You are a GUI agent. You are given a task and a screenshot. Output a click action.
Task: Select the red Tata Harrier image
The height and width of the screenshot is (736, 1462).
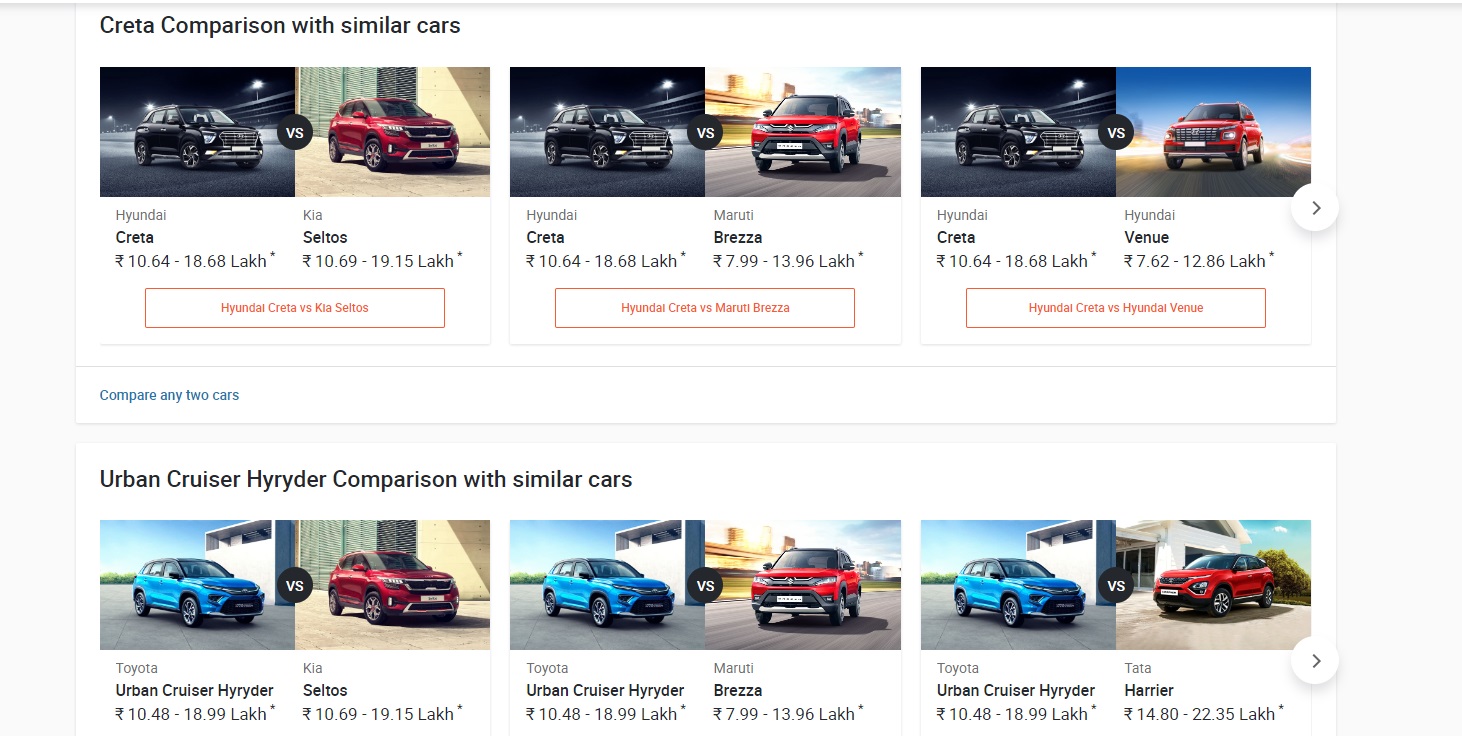pos(1214,585)
